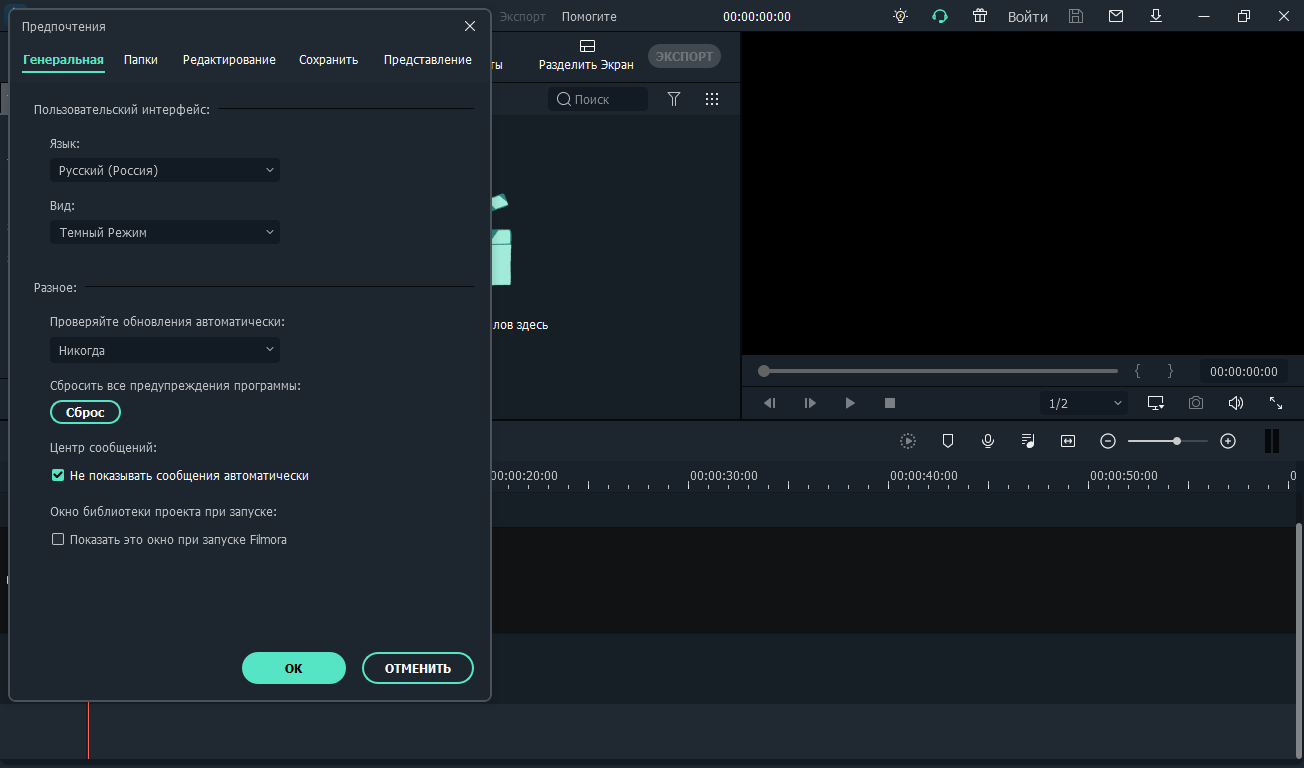Expand the Вид theme dropdown
The image size is (1304, 768).
point(165,233)
